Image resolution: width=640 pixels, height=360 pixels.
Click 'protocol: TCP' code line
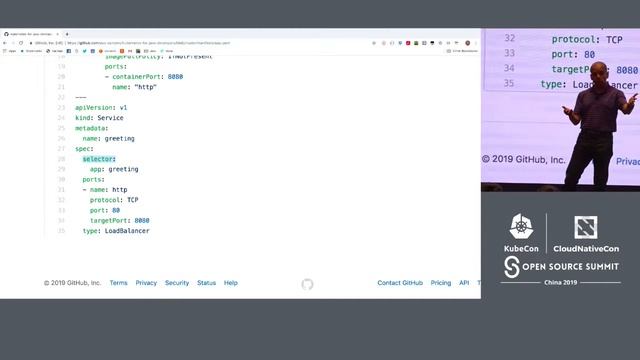[114, 200]
